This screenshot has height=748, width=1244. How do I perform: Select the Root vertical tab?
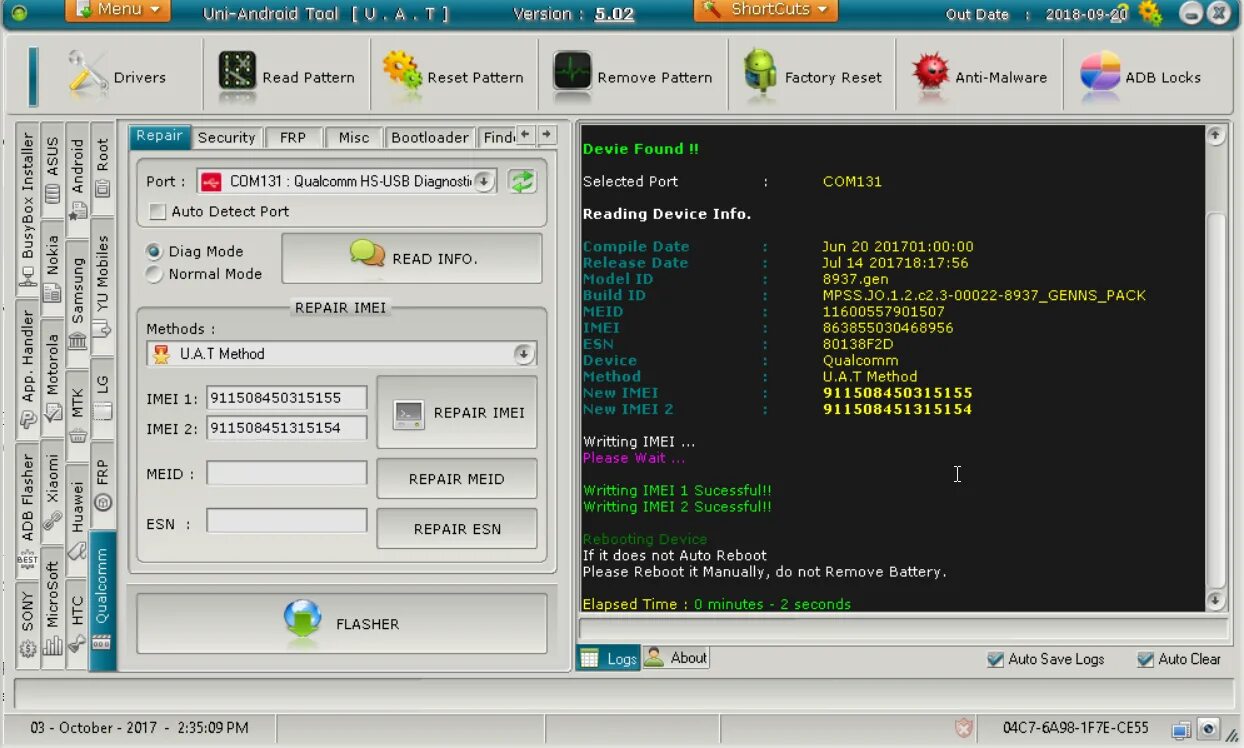click(x=102, y=168)
